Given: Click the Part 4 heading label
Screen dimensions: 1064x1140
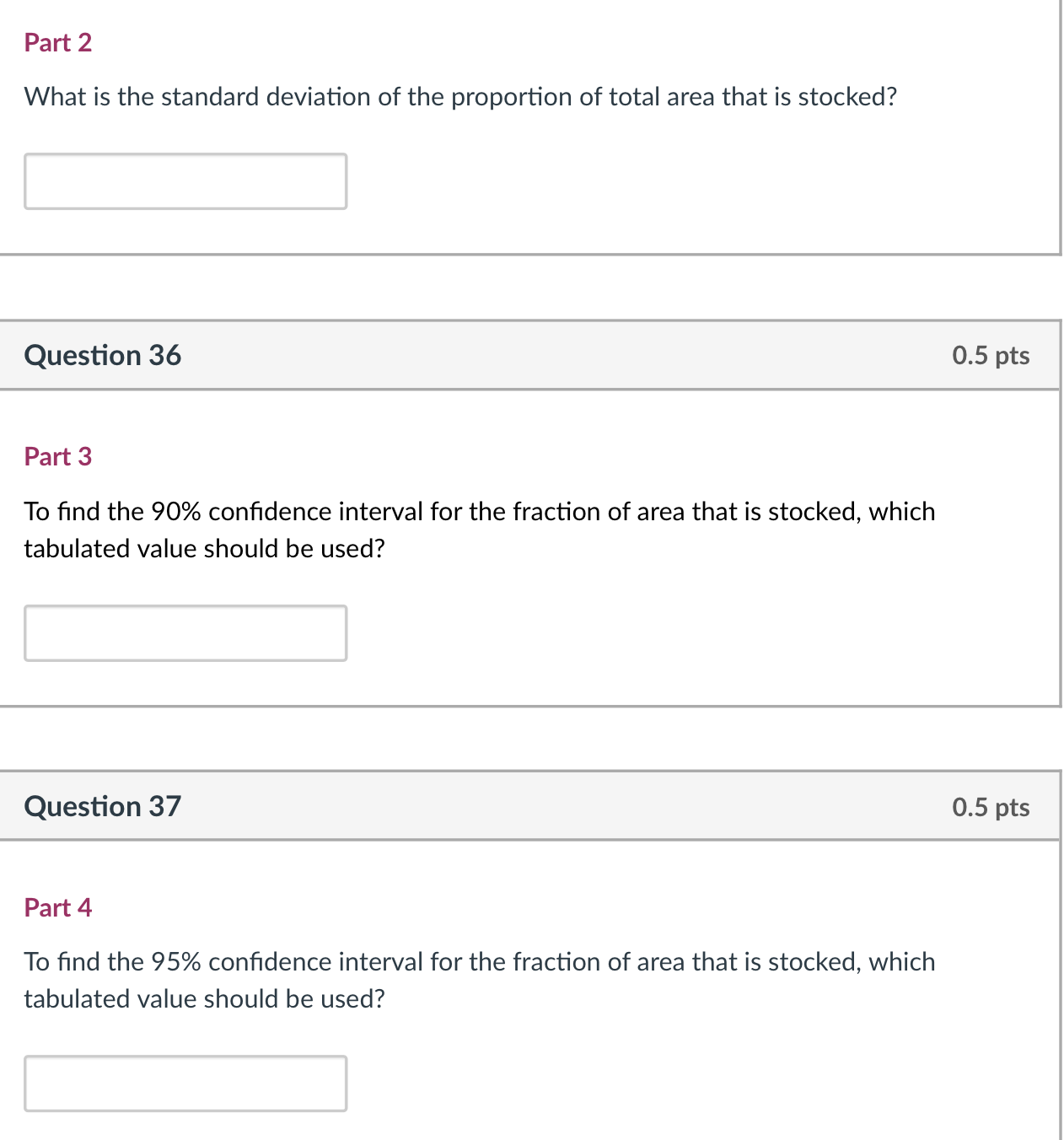Looking at the screenshot, I should tap(58, 907).
